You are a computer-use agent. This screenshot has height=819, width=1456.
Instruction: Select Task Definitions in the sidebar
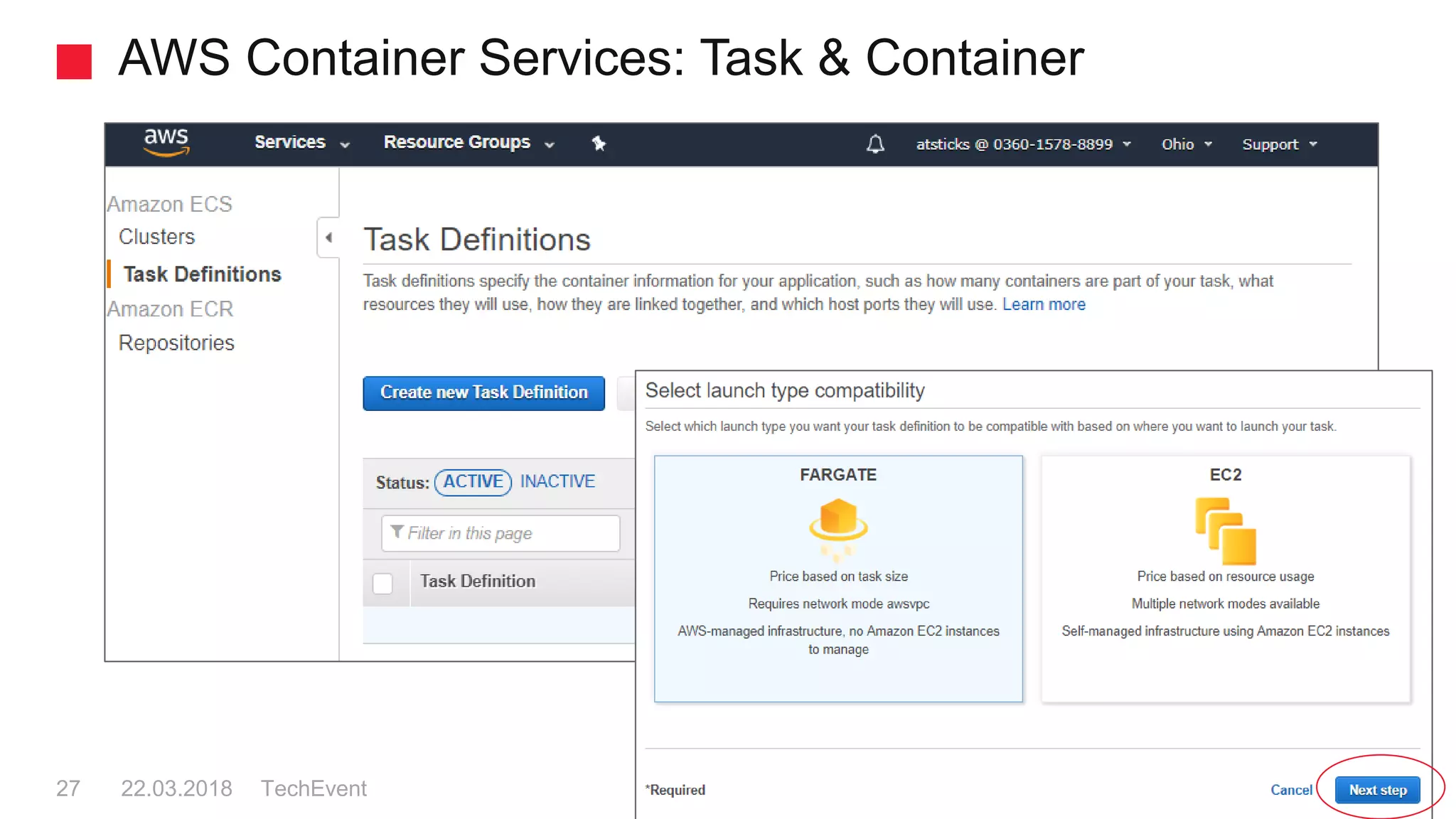[x=202, y=274]
